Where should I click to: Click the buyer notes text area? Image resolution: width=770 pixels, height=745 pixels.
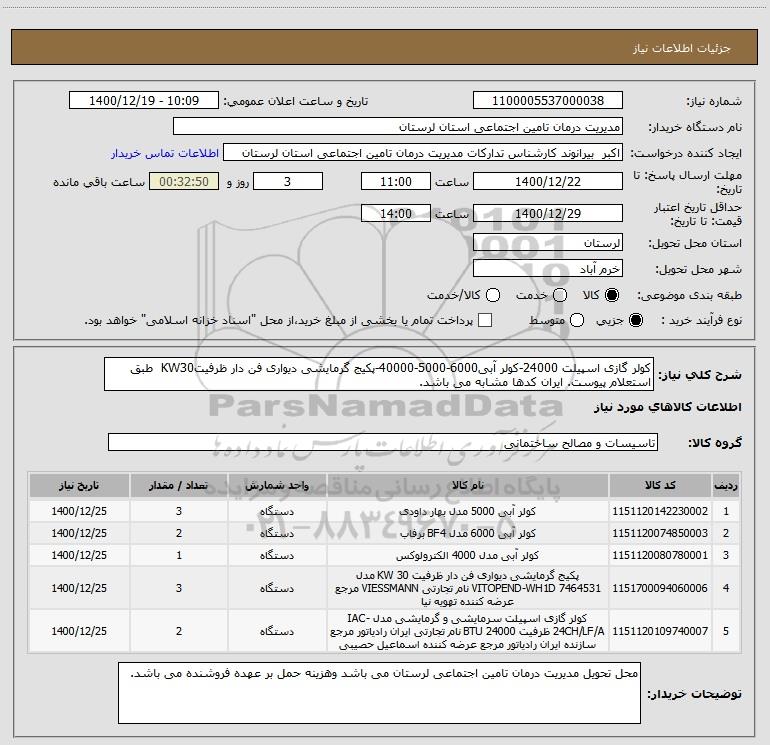coord(379,693)
